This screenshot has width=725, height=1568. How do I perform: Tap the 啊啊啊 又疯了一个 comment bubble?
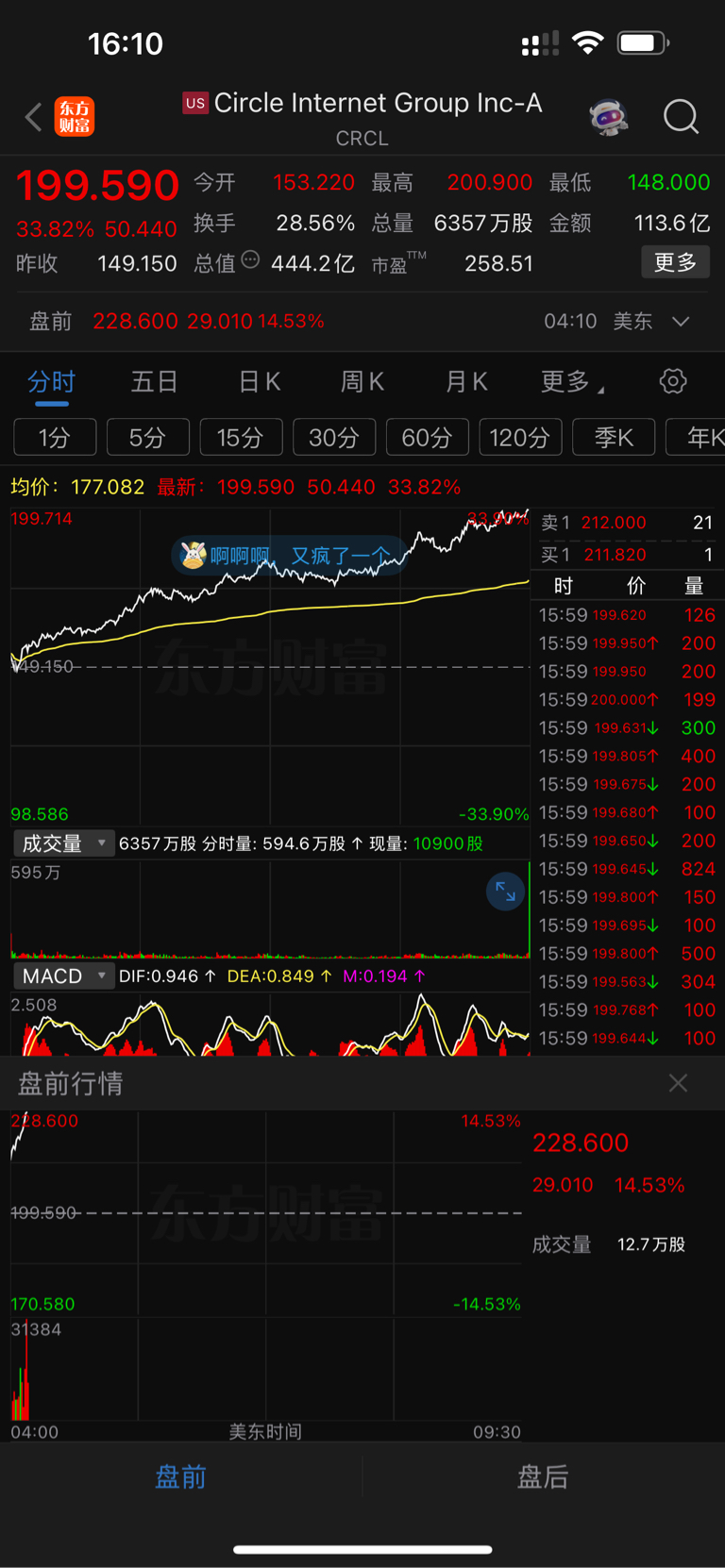coord(288,556)
